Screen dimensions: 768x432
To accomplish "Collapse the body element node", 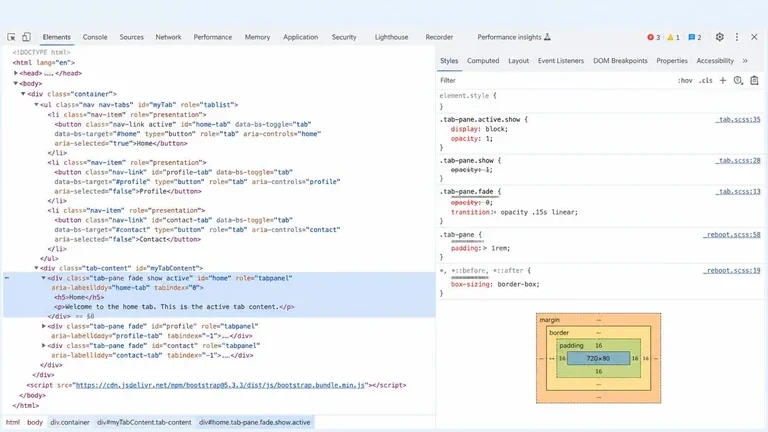I will pos(16,84).
